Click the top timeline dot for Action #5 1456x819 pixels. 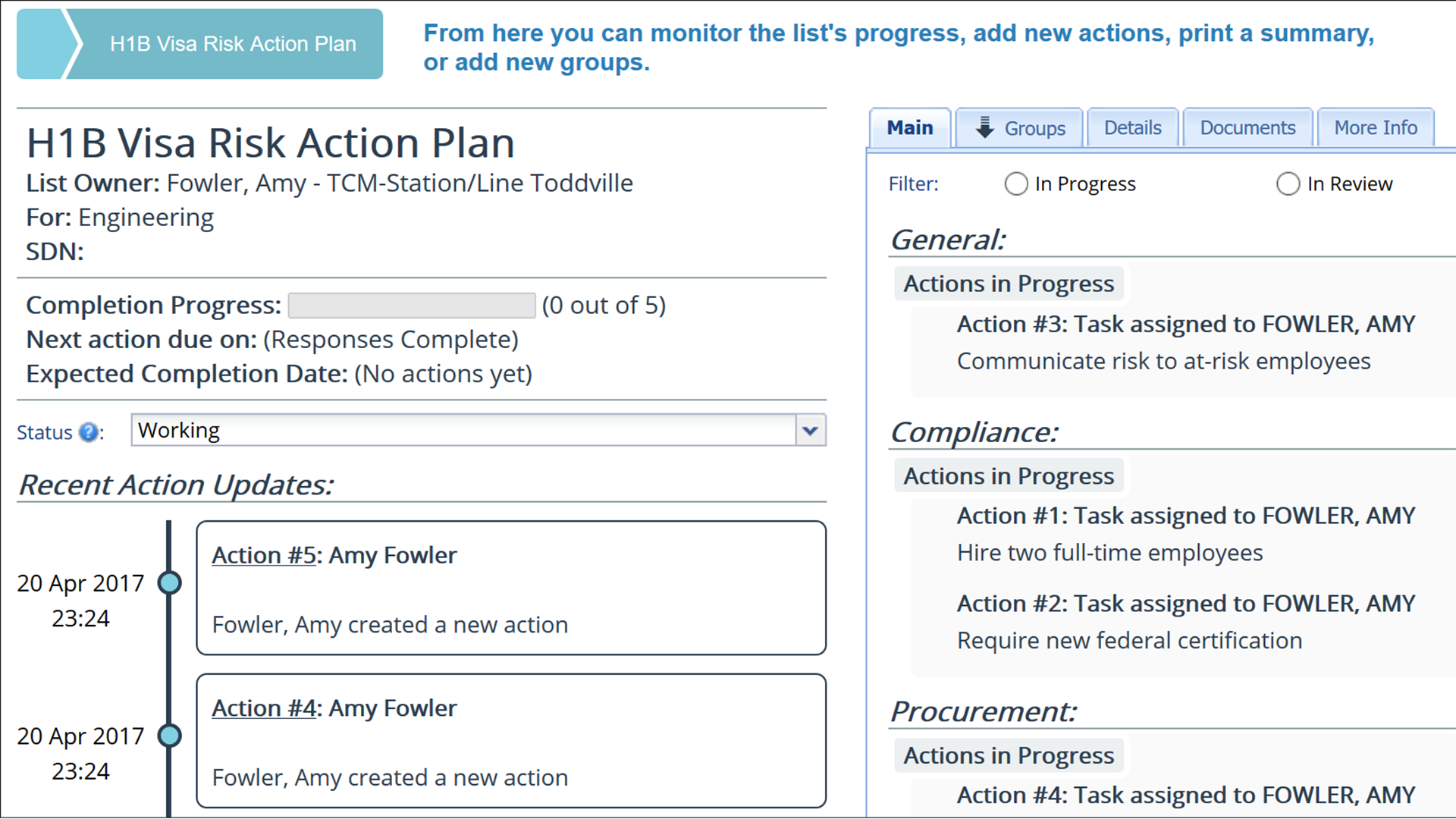170,582
